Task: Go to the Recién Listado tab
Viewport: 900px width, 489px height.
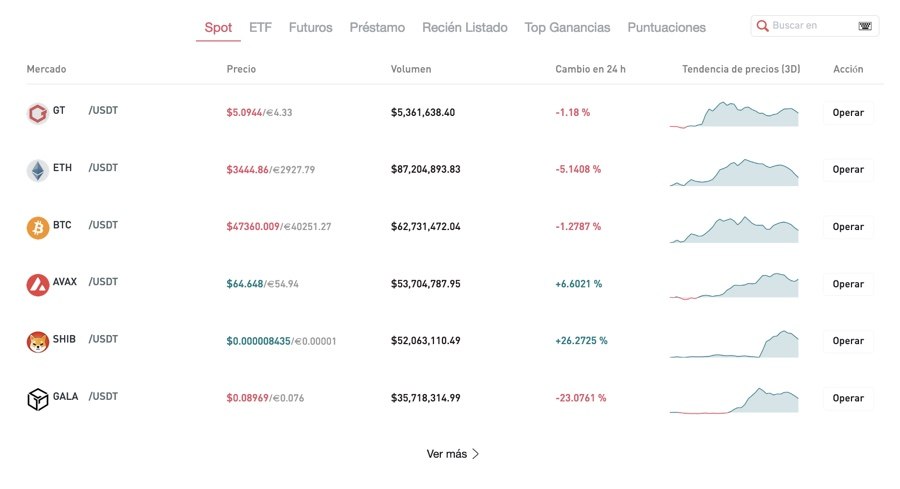Action: click(464, 28)
